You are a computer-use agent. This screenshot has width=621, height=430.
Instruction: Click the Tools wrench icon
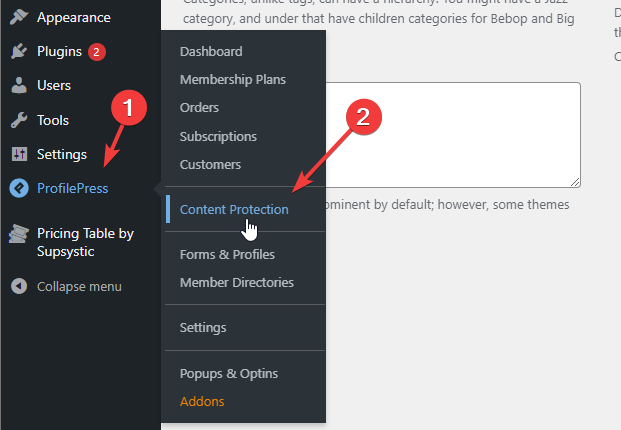19,120
